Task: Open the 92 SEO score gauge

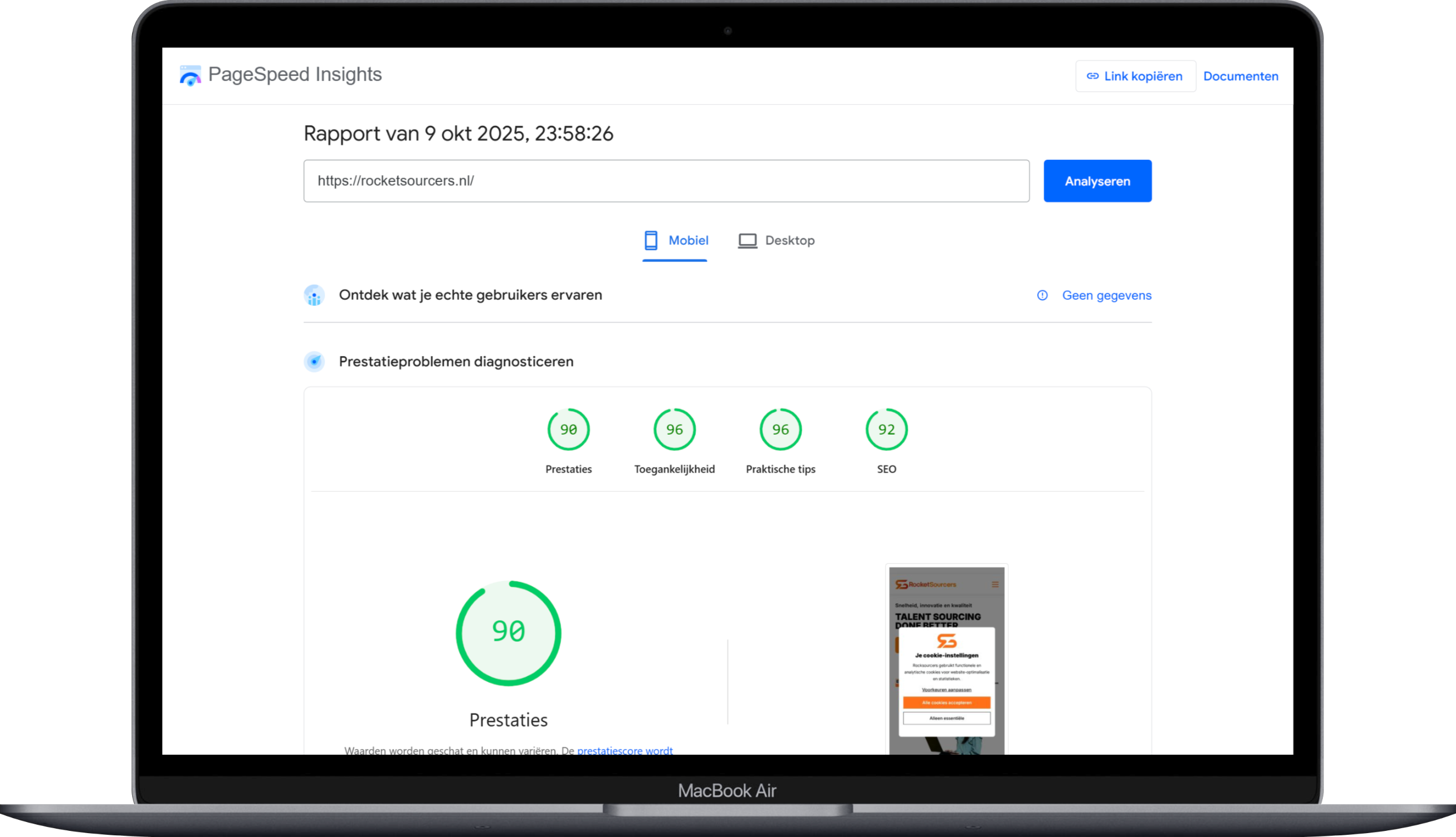Action: (x=886, y=430)
